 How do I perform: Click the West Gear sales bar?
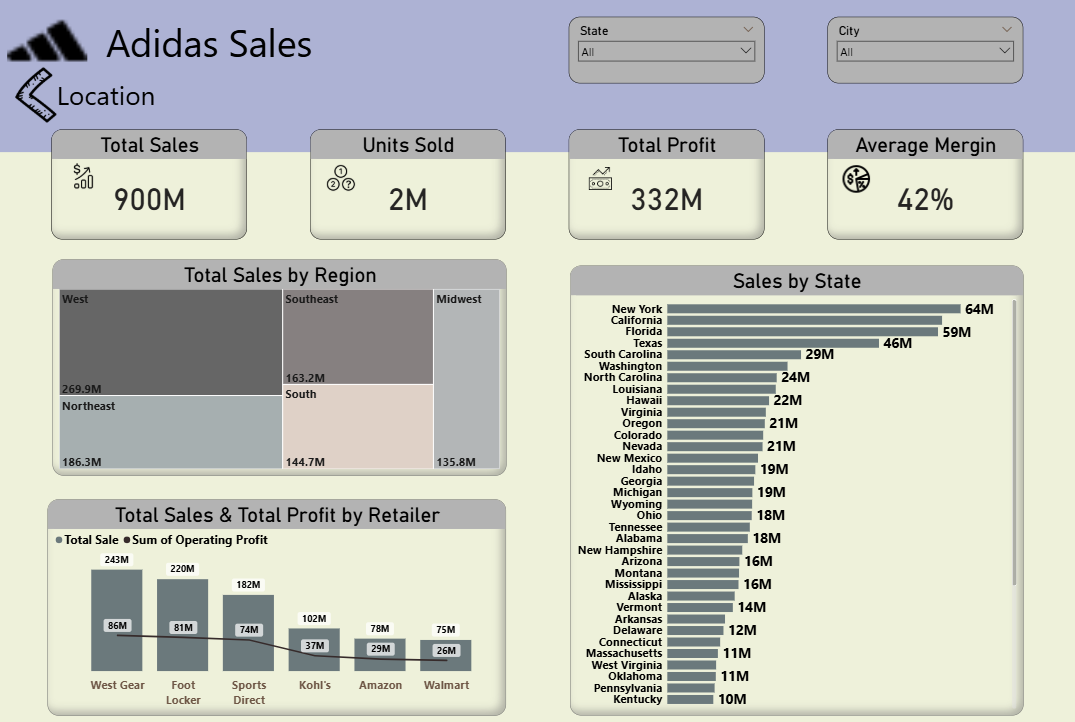pos(117,620)
